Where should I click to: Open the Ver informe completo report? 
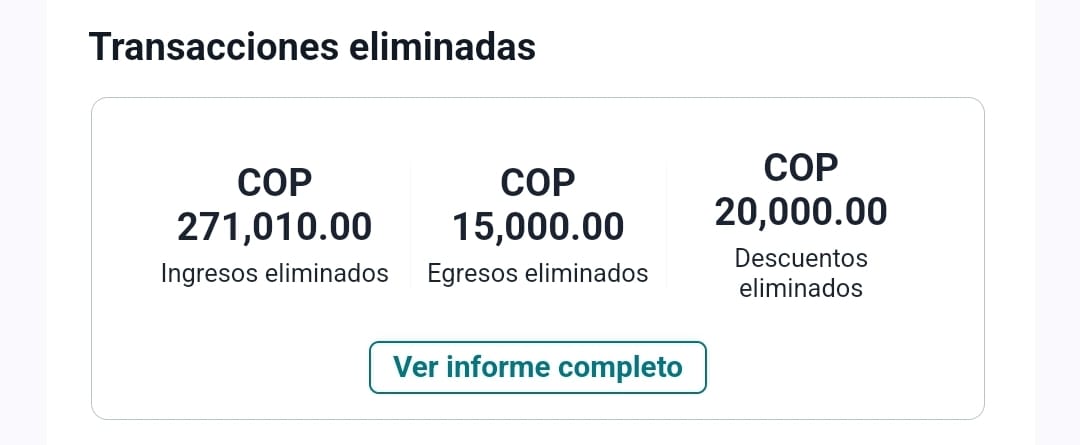coord(537,367)
